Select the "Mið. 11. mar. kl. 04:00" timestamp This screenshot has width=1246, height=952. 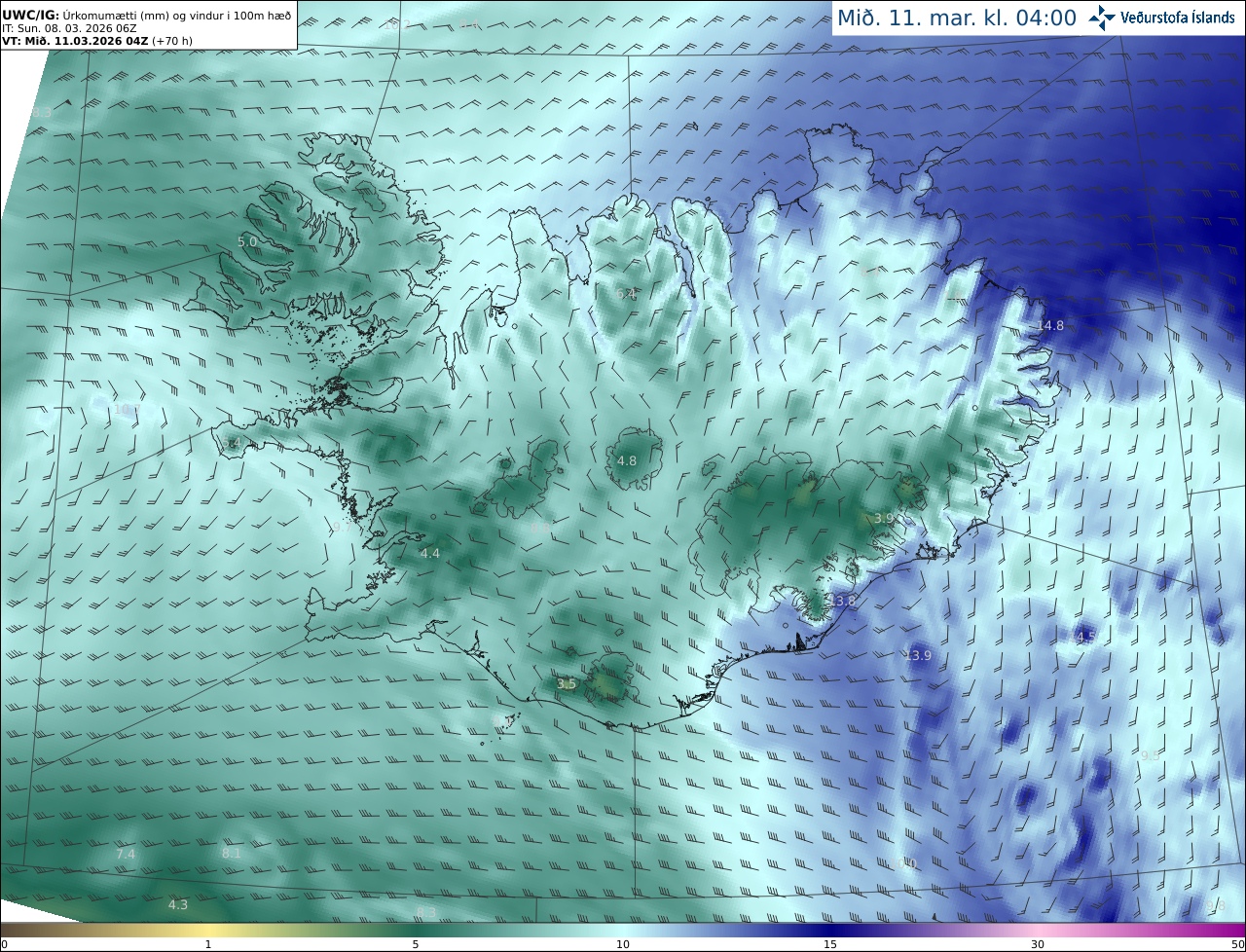pyautogui.click(x=957, y=18)
